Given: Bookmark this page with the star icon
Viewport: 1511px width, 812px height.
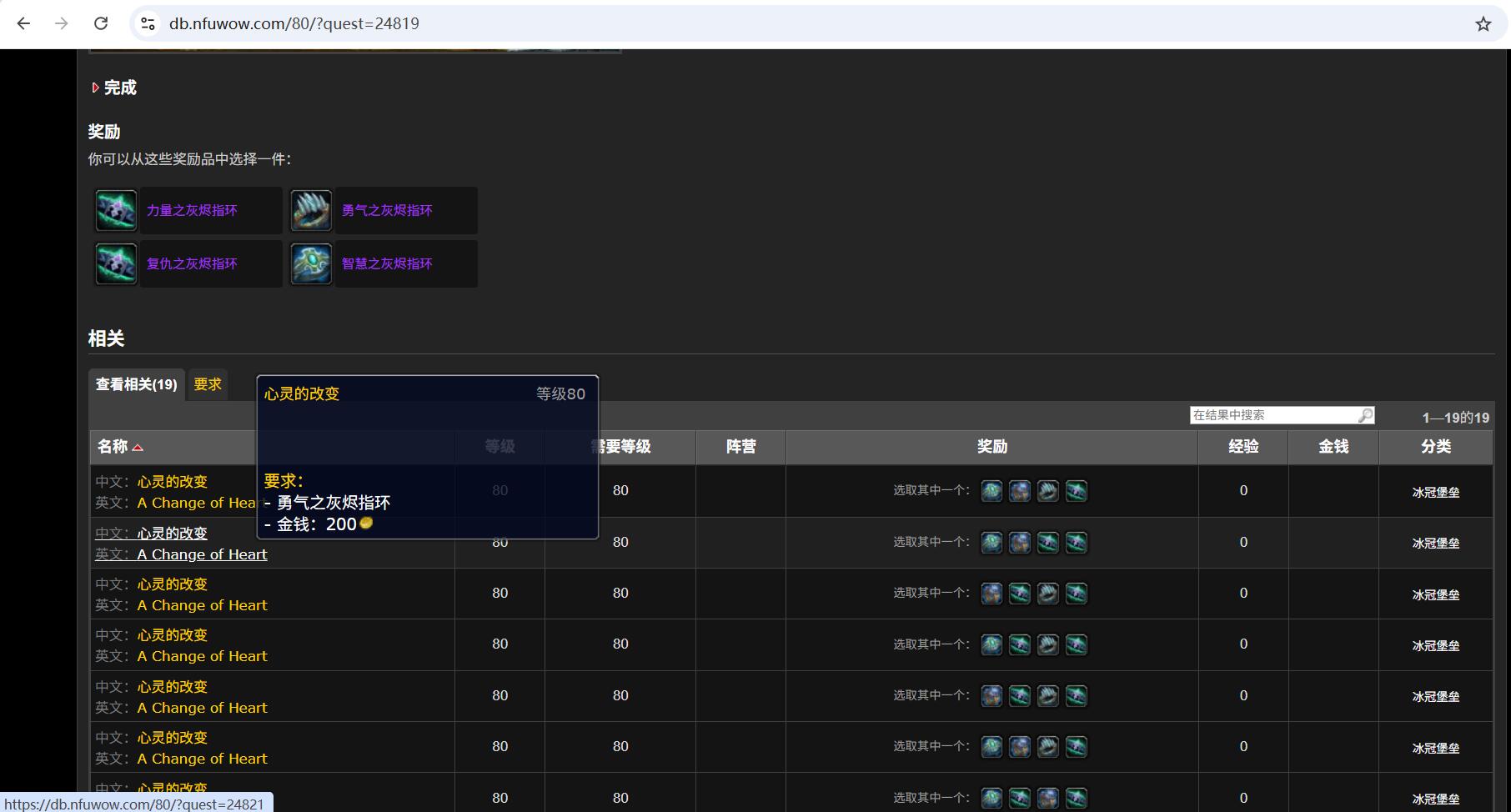Looking at the screenshot, I should click(x=1483, y=24).
